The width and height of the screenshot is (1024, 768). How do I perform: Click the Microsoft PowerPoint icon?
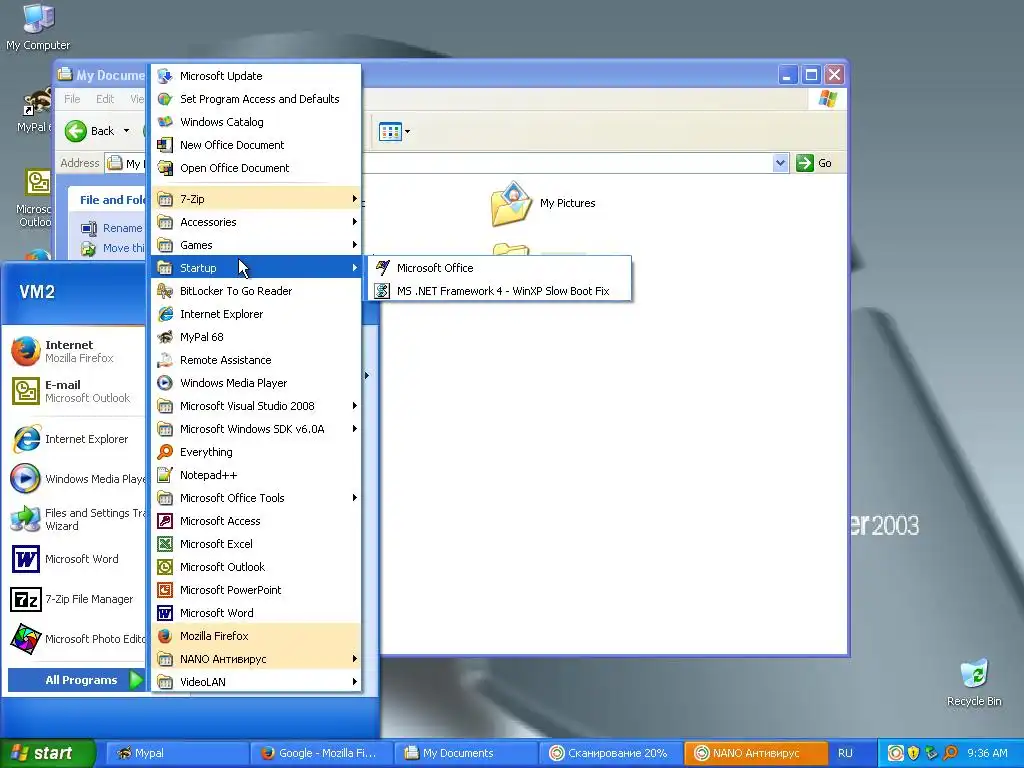165,590
